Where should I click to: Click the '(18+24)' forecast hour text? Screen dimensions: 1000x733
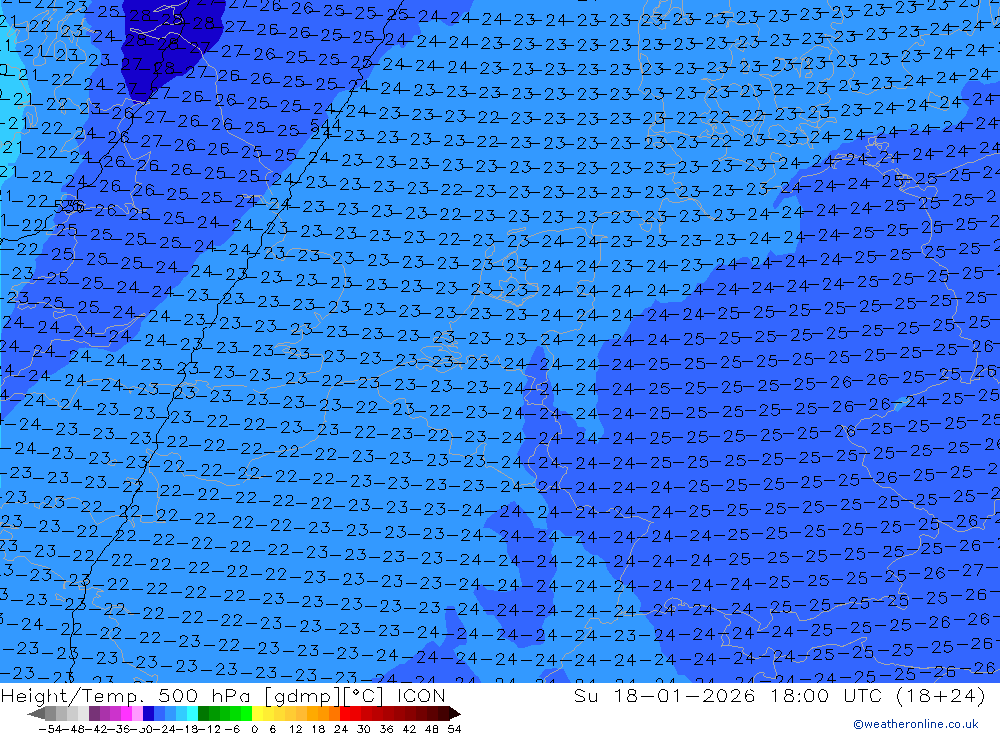click(x=940, y=695)
